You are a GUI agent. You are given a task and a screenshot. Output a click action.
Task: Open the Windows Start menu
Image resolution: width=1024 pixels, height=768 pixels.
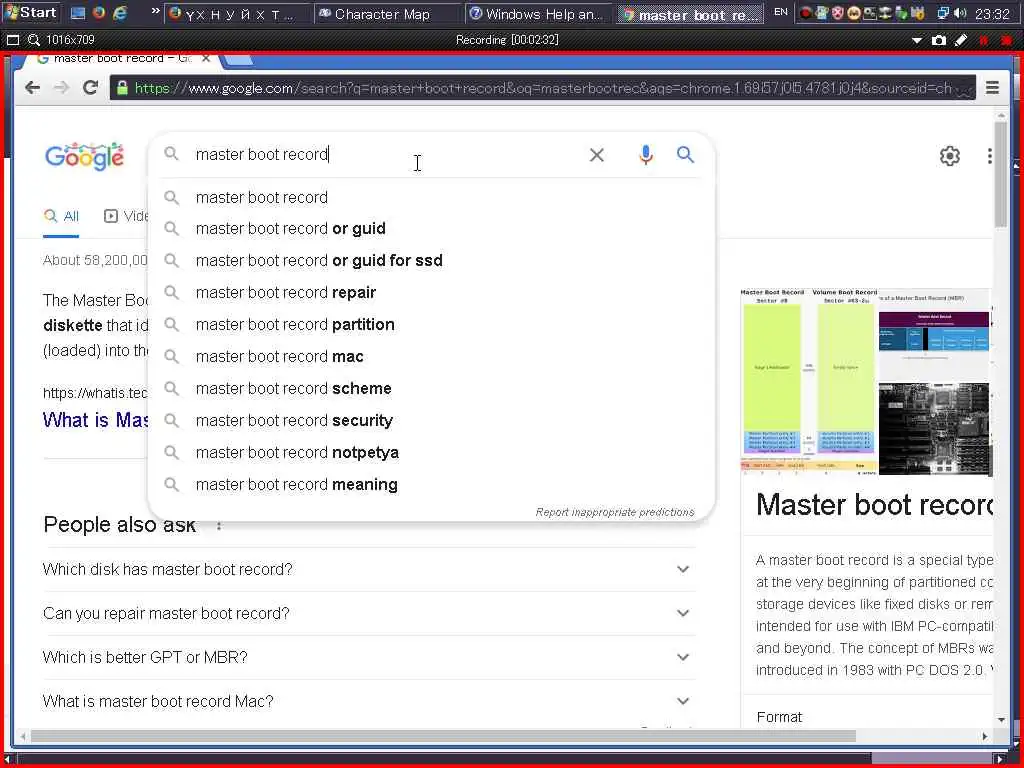click(x=31, y=12)
